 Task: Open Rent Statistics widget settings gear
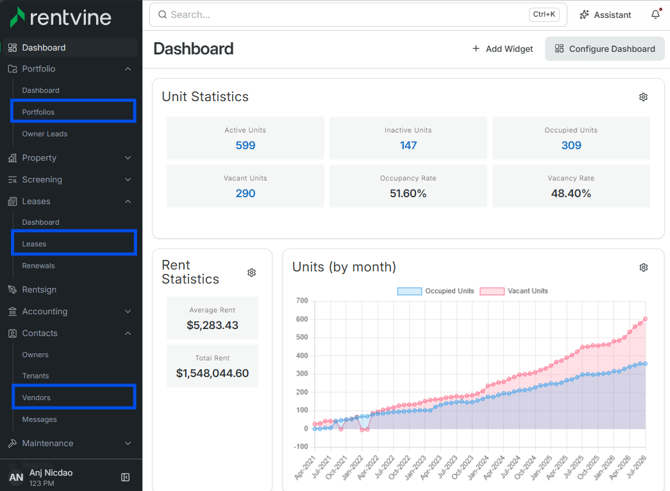[252, 272]
